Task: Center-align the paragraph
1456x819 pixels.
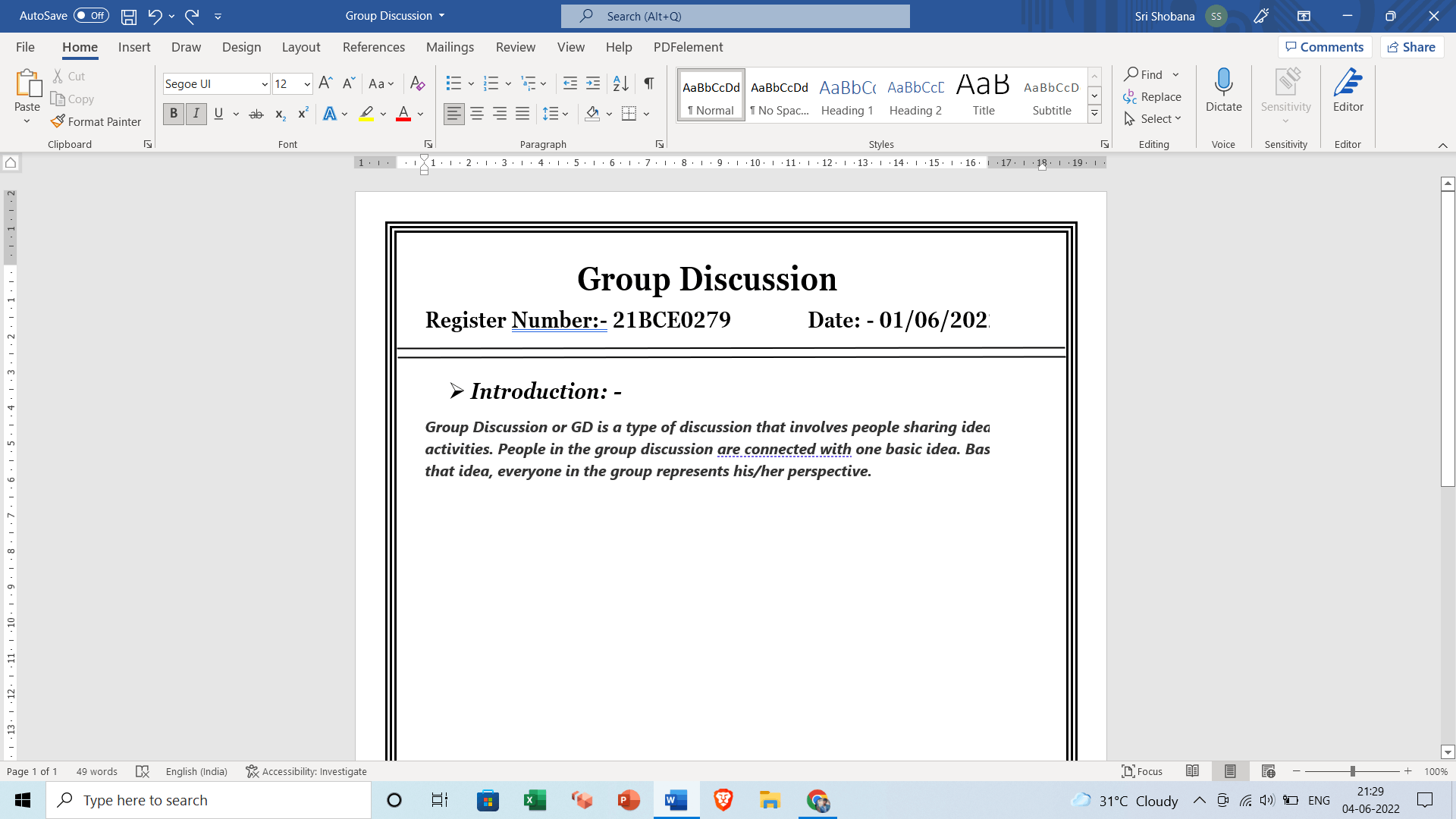Action: coord(477,114)
